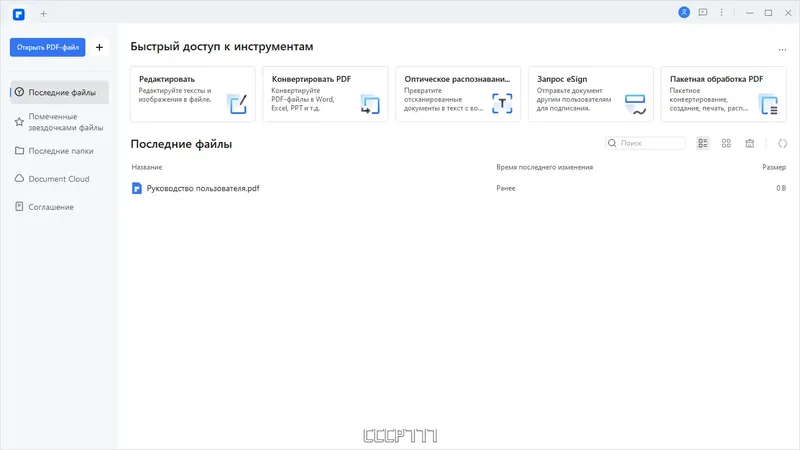Click the folder icon in sidebar
This screenshot has width=800, height=450.
[19, 151]
